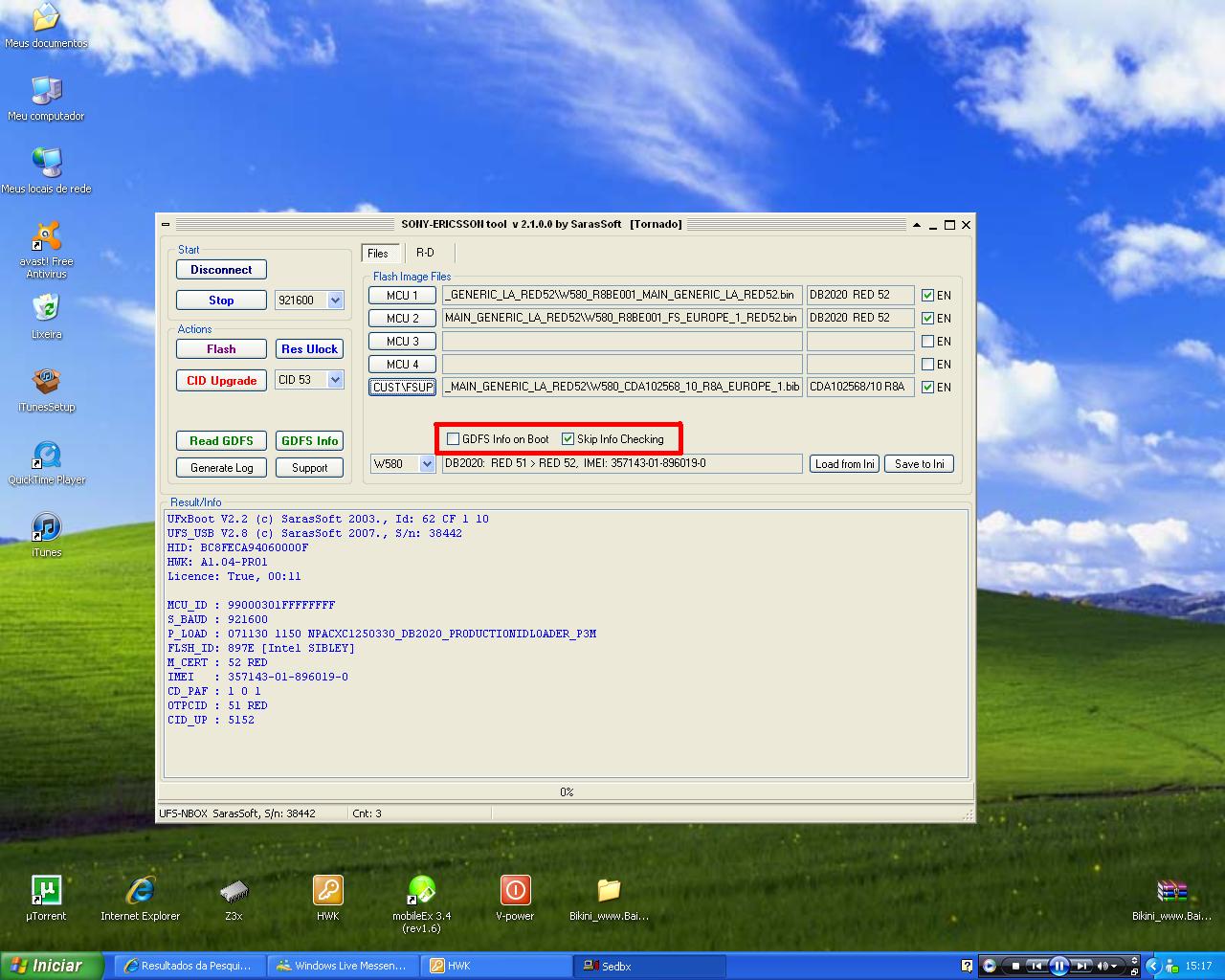The width and height of the screenshot is (1225, 980).
Task: Click the GDFS Info button
Action: (309, 441)
